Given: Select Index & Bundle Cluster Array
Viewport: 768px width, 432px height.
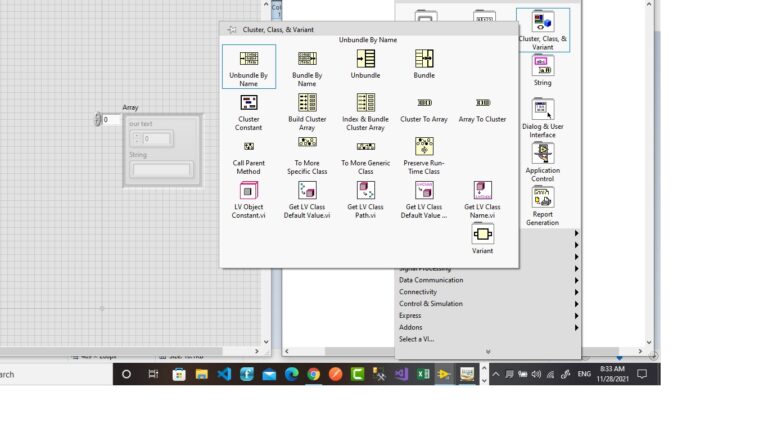Looking at the screenshot, I should (365, 112).
